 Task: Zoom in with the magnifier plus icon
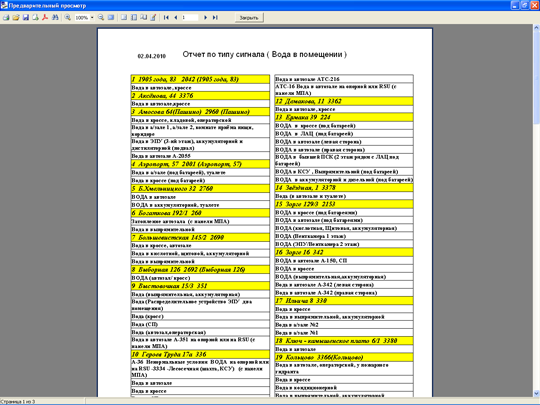click(x=68, y=17)
